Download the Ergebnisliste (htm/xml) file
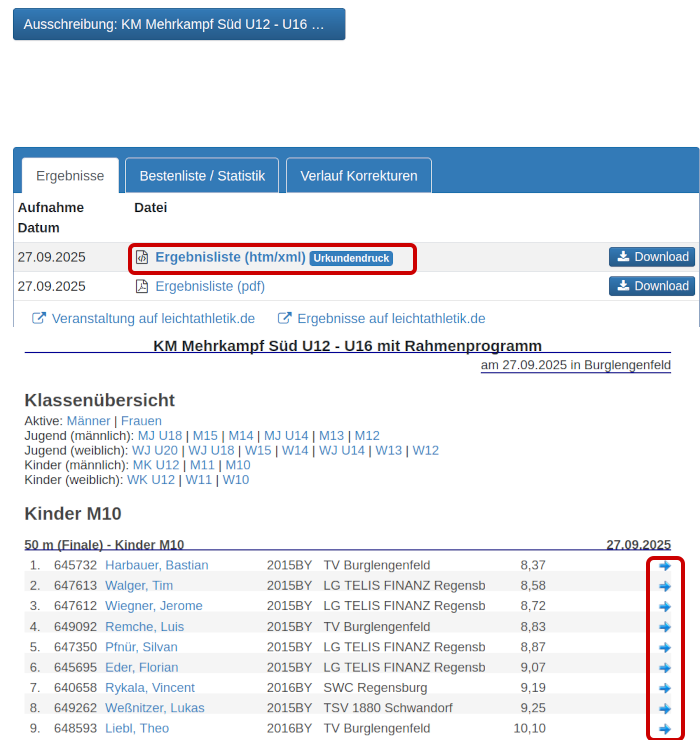The image size is (700, 740). coord(652,257)
